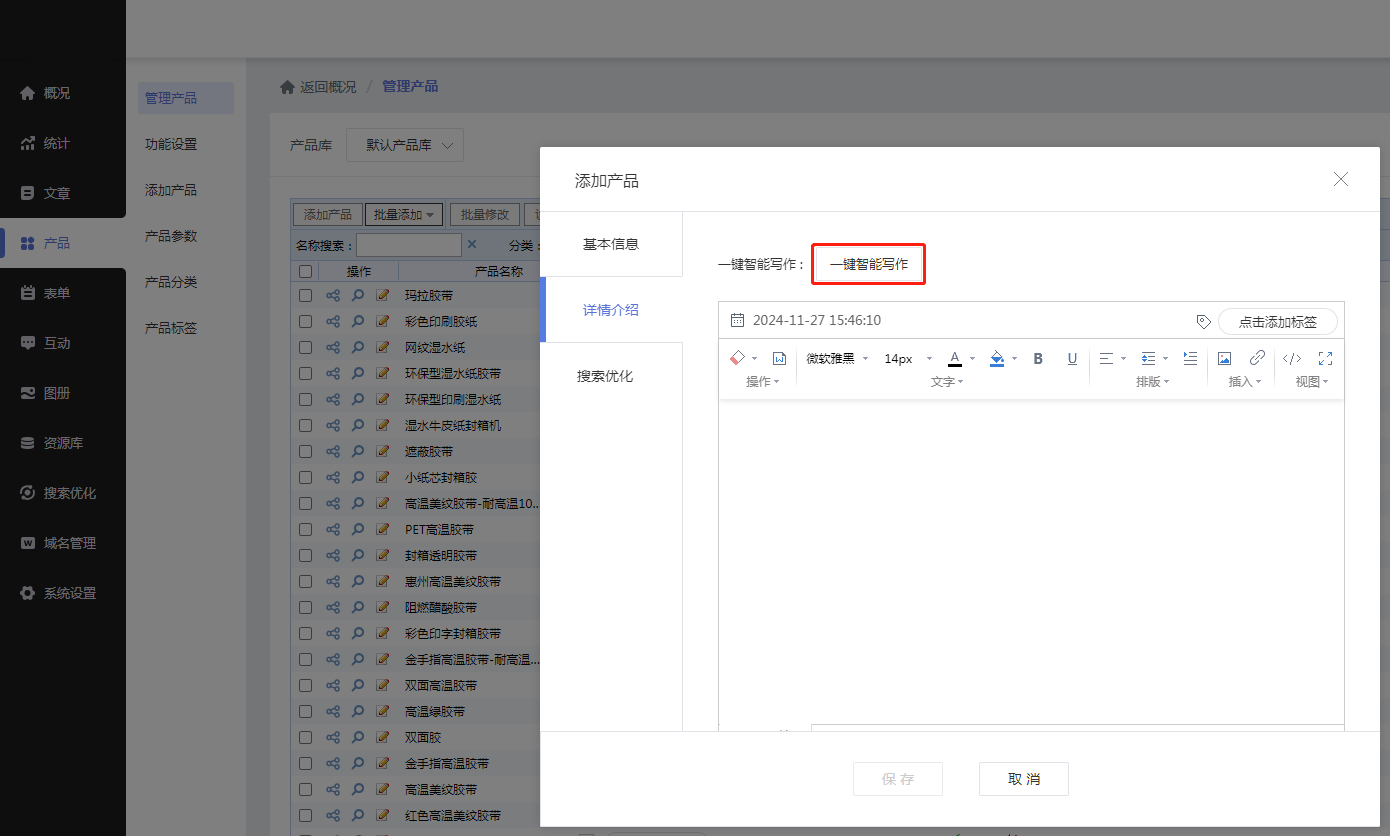Enter fullscreen editor mode

pyautogui.click(x=1326, y=359)
